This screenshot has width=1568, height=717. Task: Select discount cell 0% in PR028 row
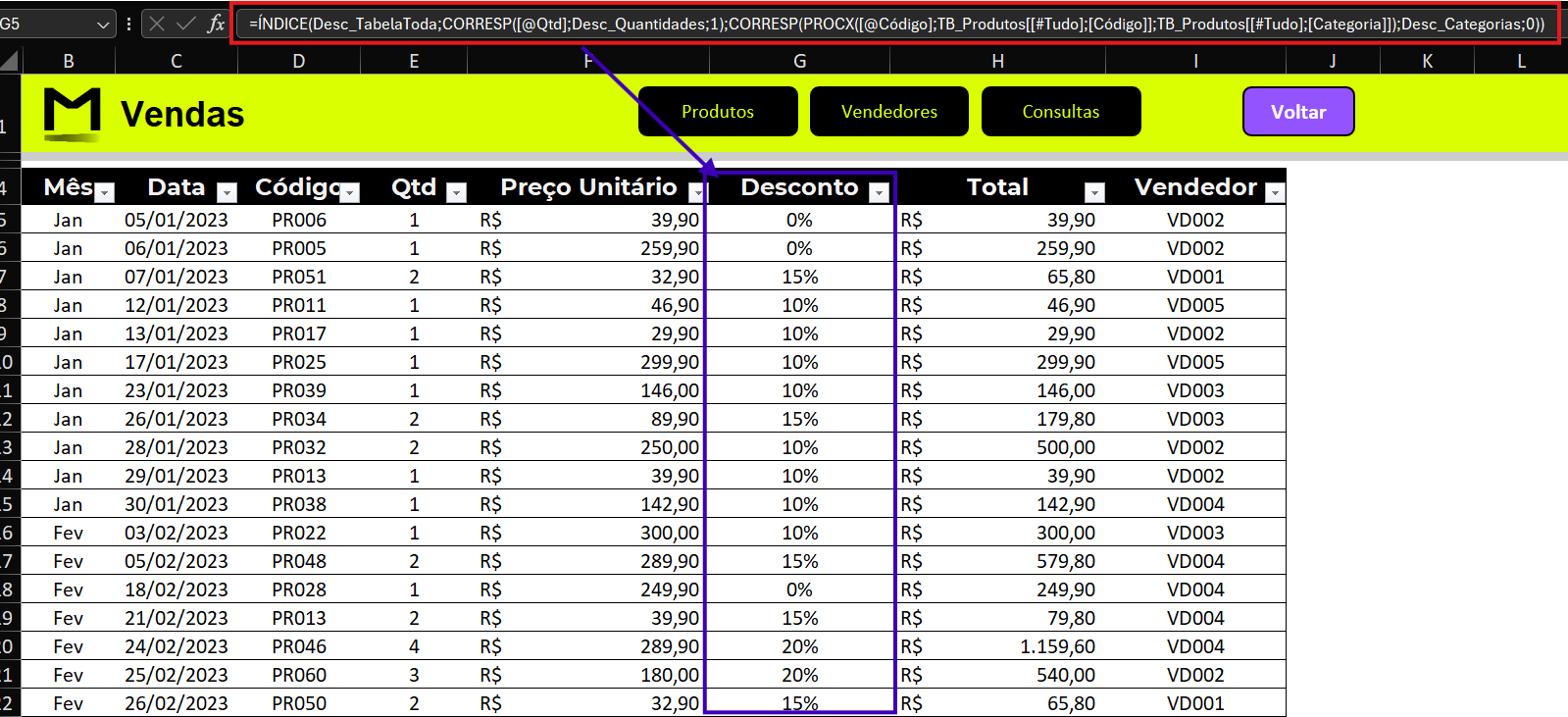800,589
